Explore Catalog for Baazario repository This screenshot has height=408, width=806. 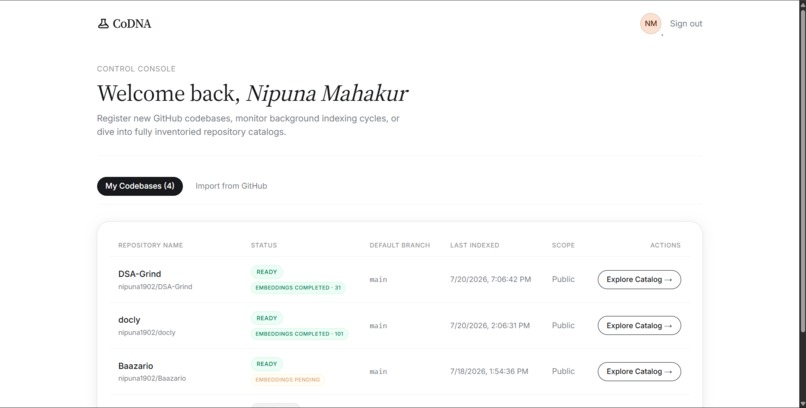click(x=639, y=372)
